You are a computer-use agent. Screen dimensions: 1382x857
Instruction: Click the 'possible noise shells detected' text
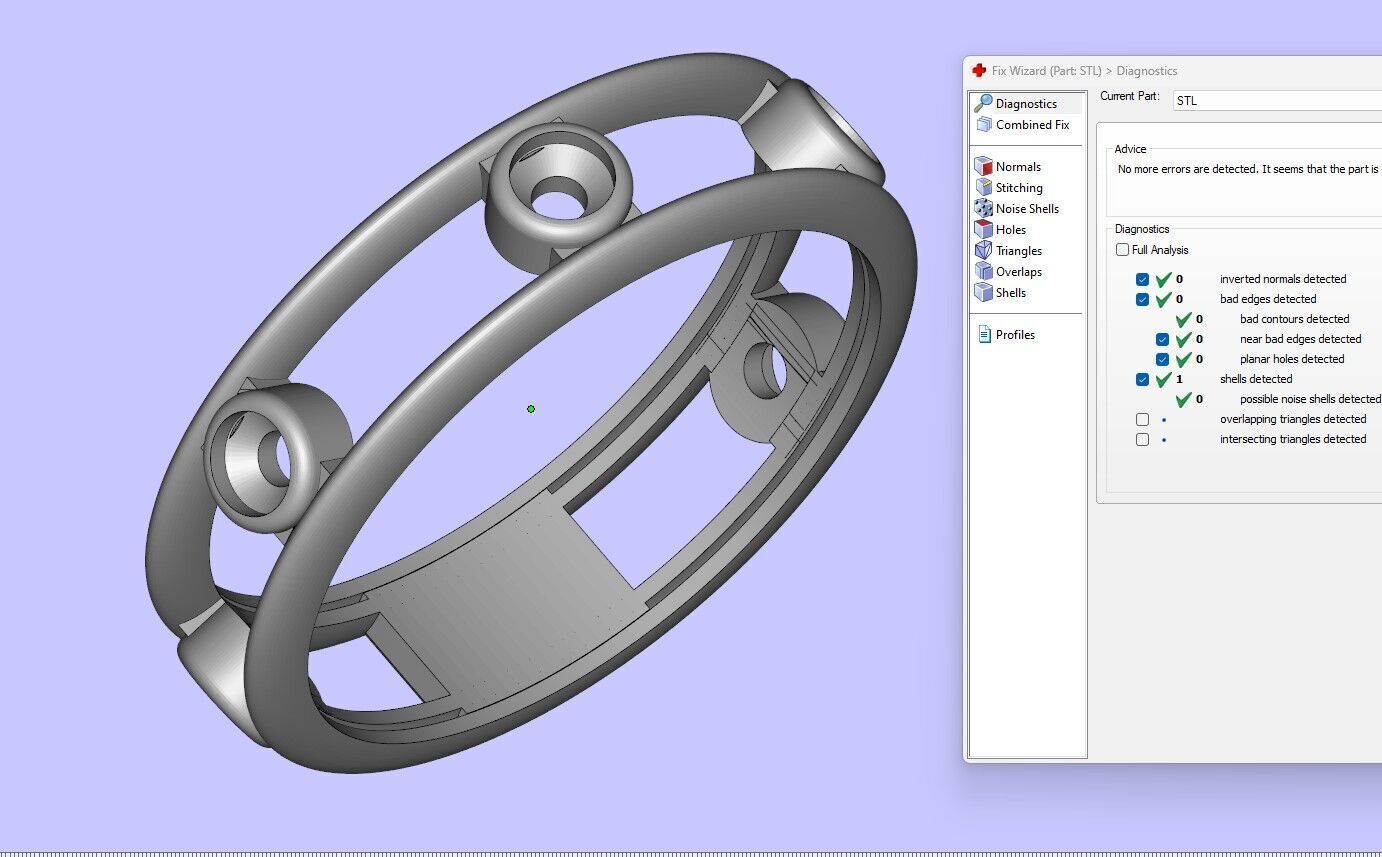(x=1310, y=399)
